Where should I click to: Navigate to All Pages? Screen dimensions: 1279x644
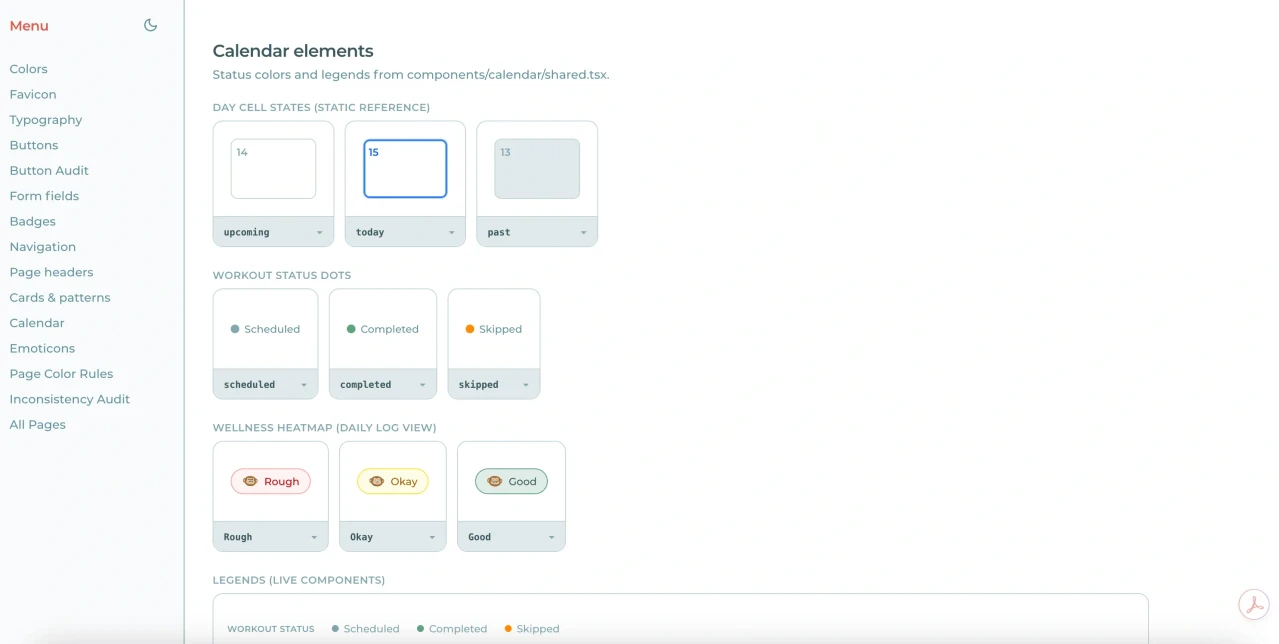38,425
